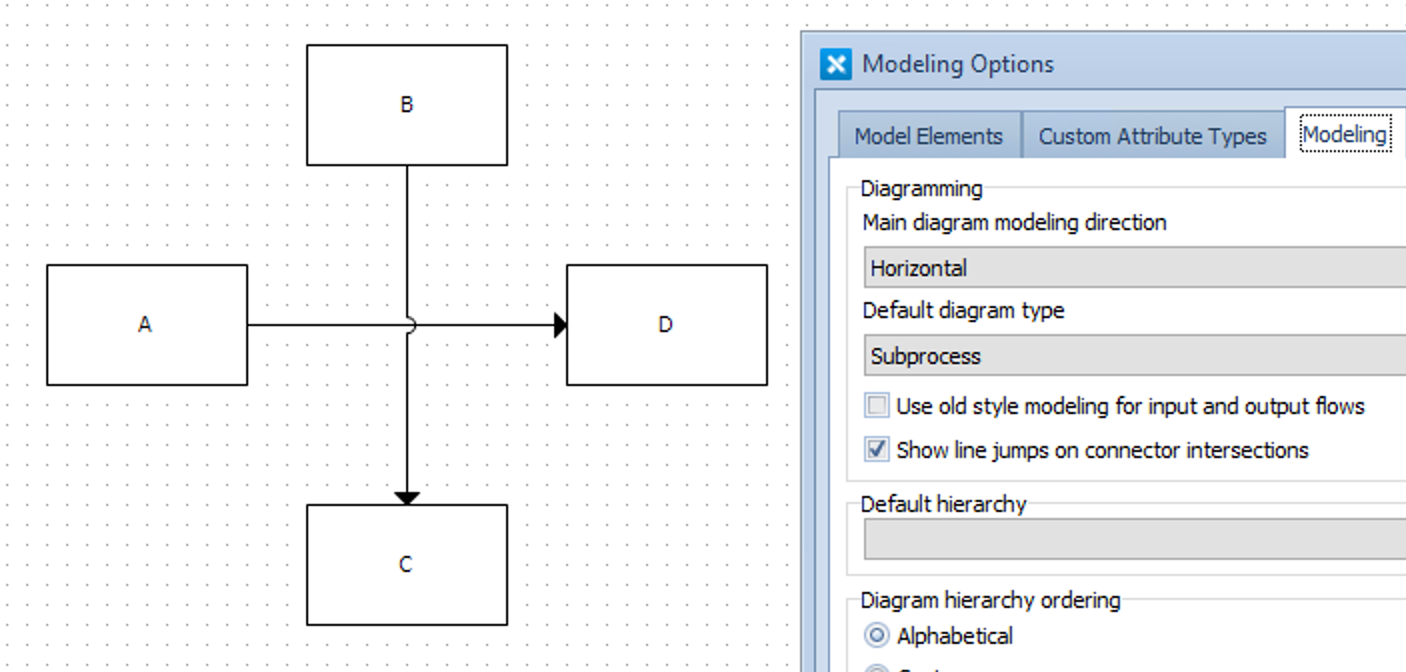Screen dimensions: 1406x672
Task: Enable old style modeling for input/output flows
Action: coord(877,406)
